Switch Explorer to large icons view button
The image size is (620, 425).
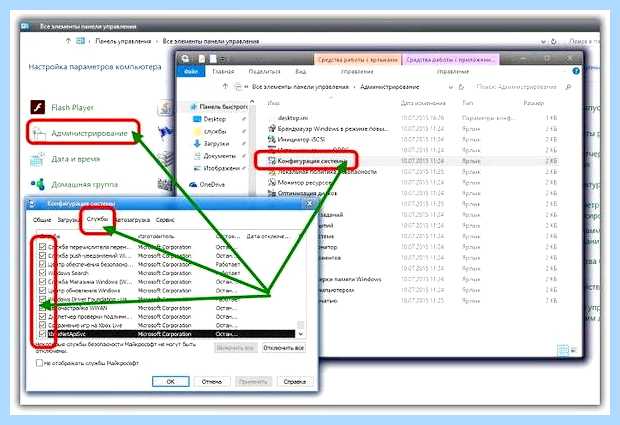[x=573, y=350]
